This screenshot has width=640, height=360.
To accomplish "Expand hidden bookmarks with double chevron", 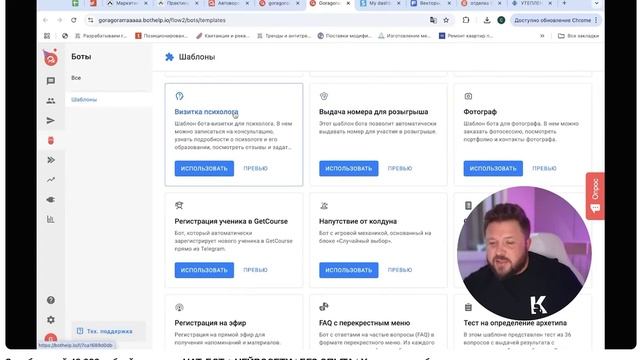I will coord(542,36).
